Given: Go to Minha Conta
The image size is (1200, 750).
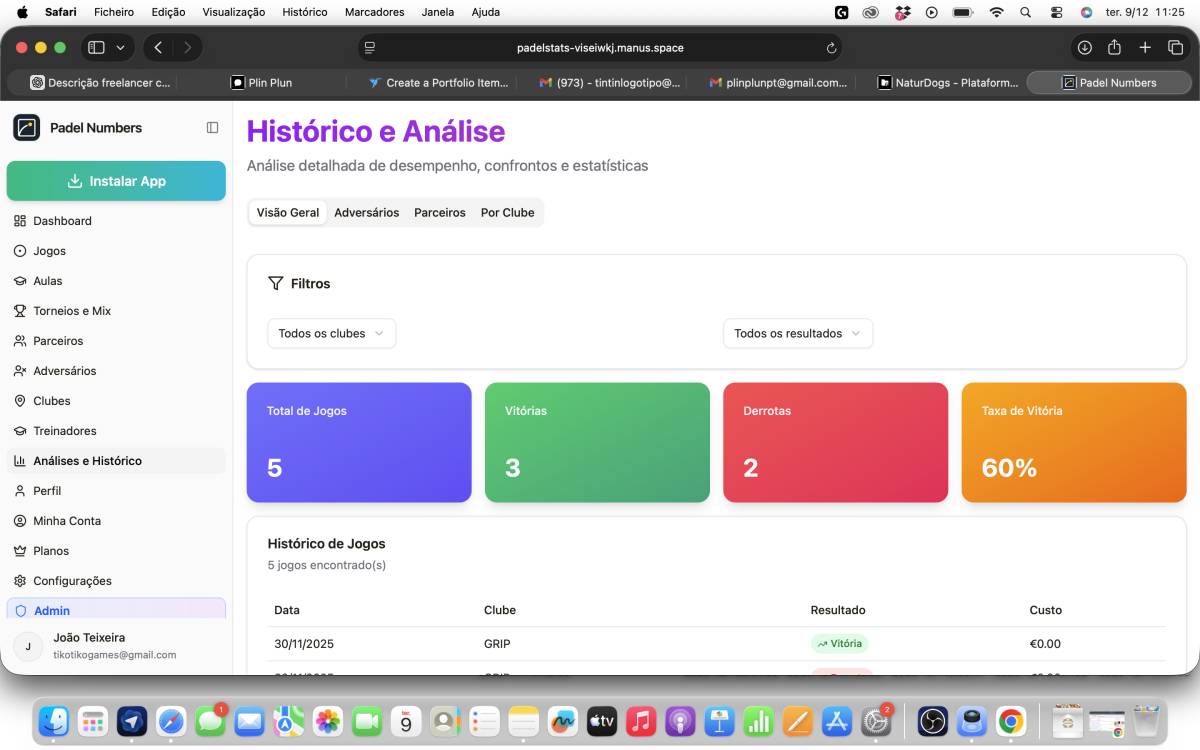Looking at the screenshot, I should click(x=116, y=521).
